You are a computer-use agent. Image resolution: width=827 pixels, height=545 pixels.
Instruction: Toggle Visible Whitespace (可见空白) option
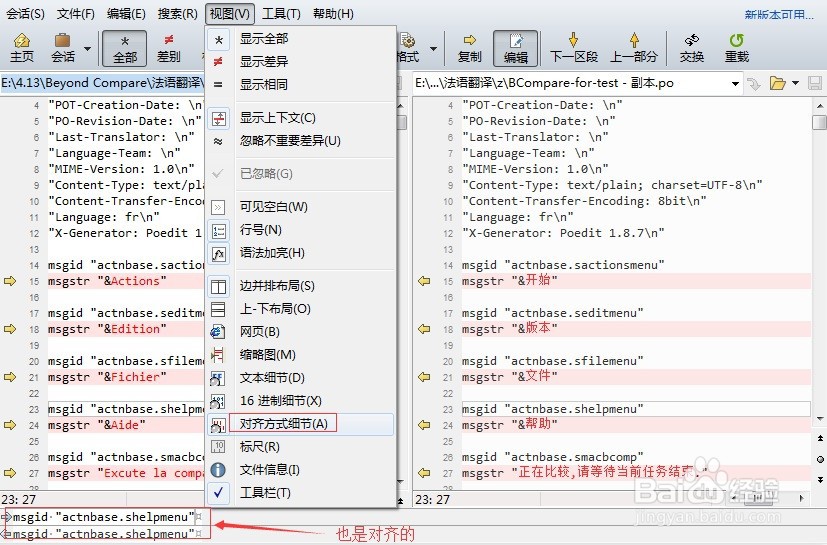(x=301, y=207)
